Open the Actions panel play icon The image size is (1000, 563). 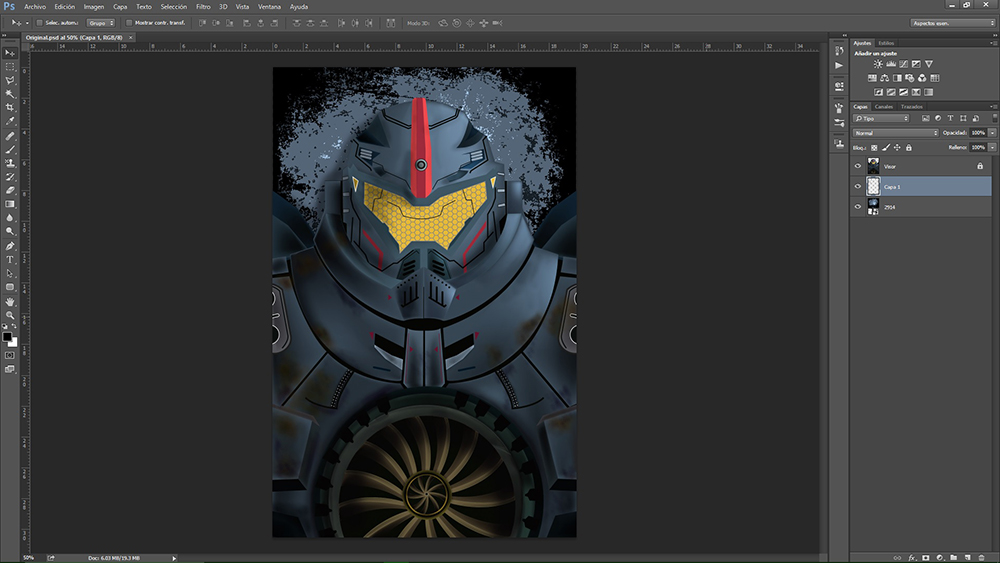coord(839,66)
